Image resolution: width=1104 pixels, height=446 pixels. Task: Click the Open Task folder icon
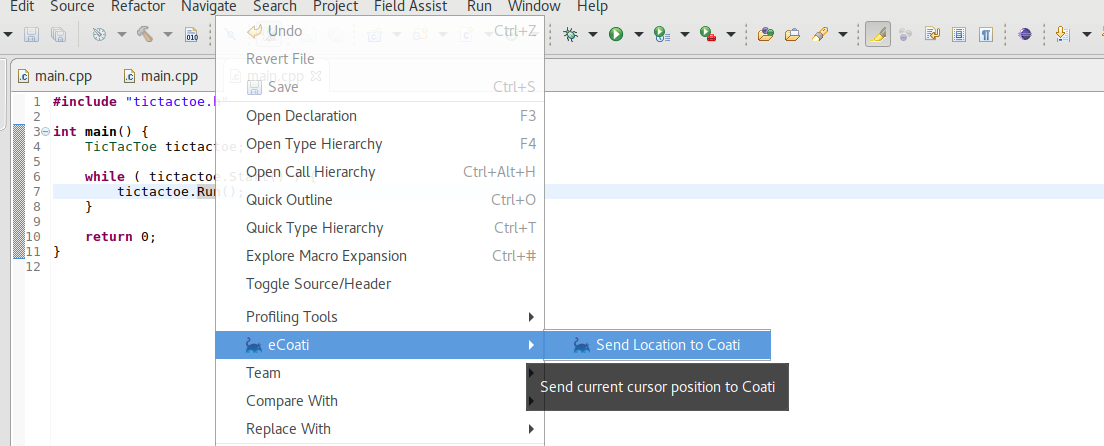(793, 34)
